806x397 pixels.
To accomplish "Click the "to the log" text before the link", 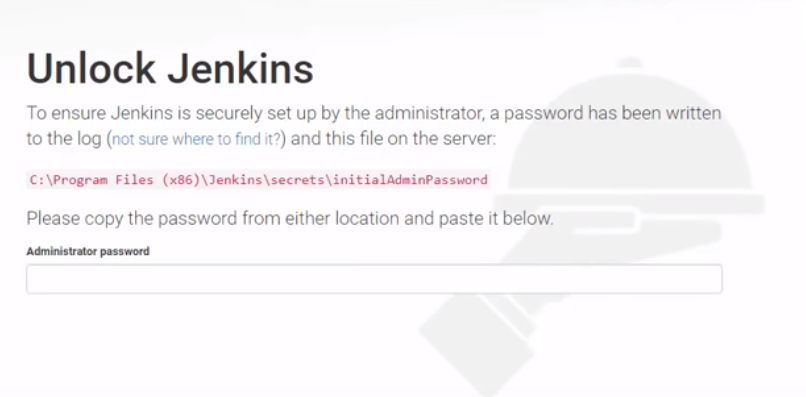I will 64,139.
